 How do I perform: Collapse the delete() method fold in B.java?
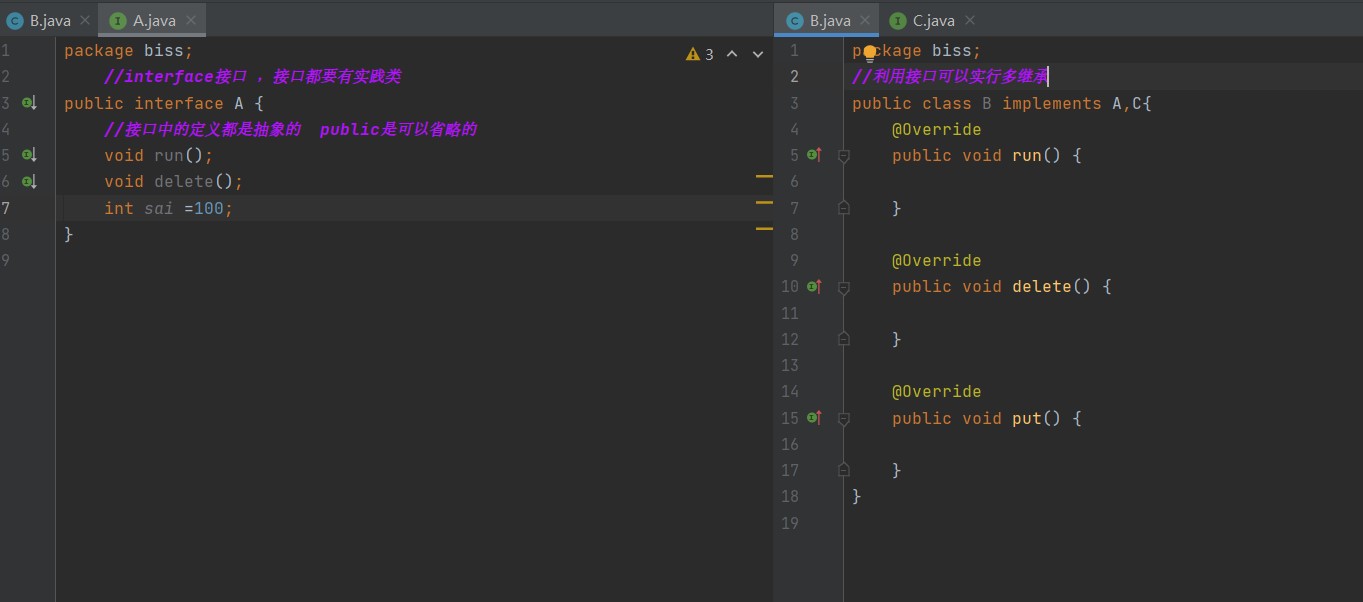click(x=844, y=287)
